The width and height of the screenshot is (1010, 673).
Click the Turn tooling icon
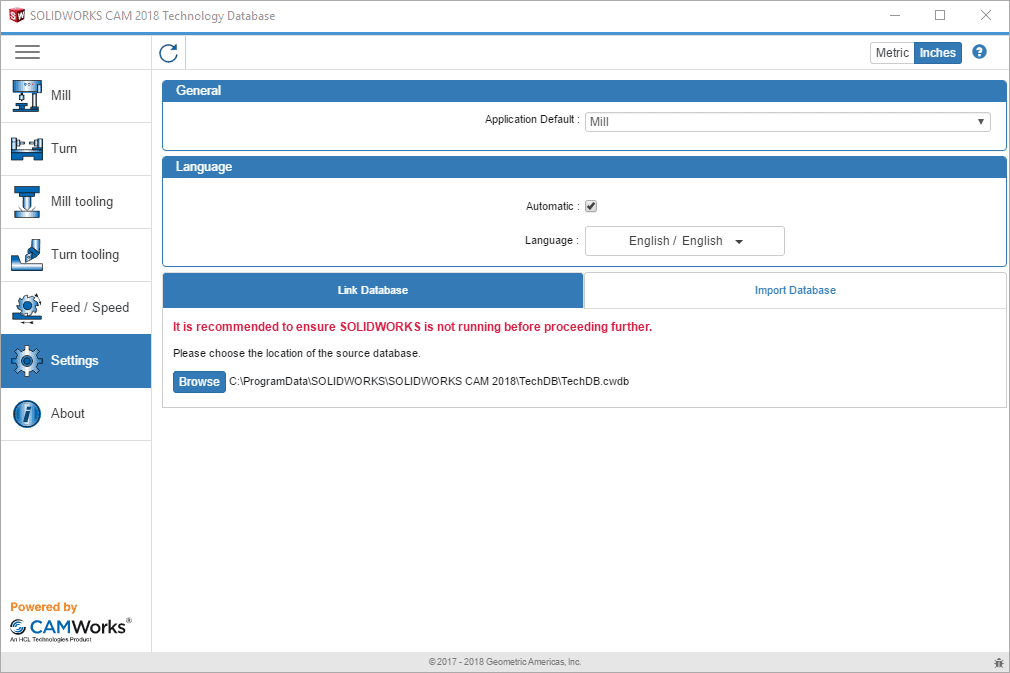point(26,254)
